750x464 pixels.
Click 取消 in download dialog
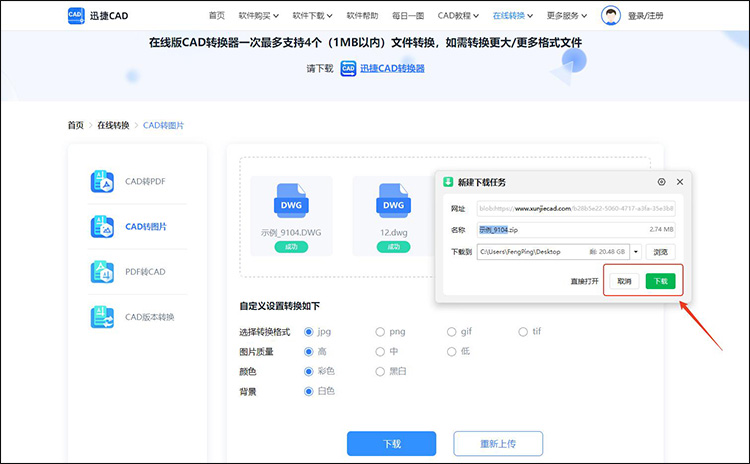coord(624,281)
